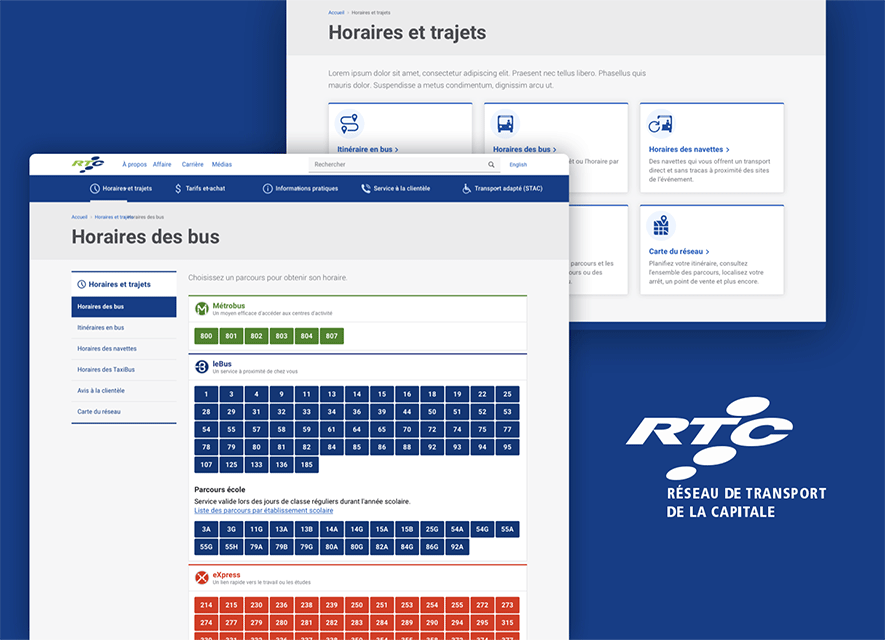Open Horaires des navettes in the sidebar
885x640 pixels.
(x=124, y=349)
